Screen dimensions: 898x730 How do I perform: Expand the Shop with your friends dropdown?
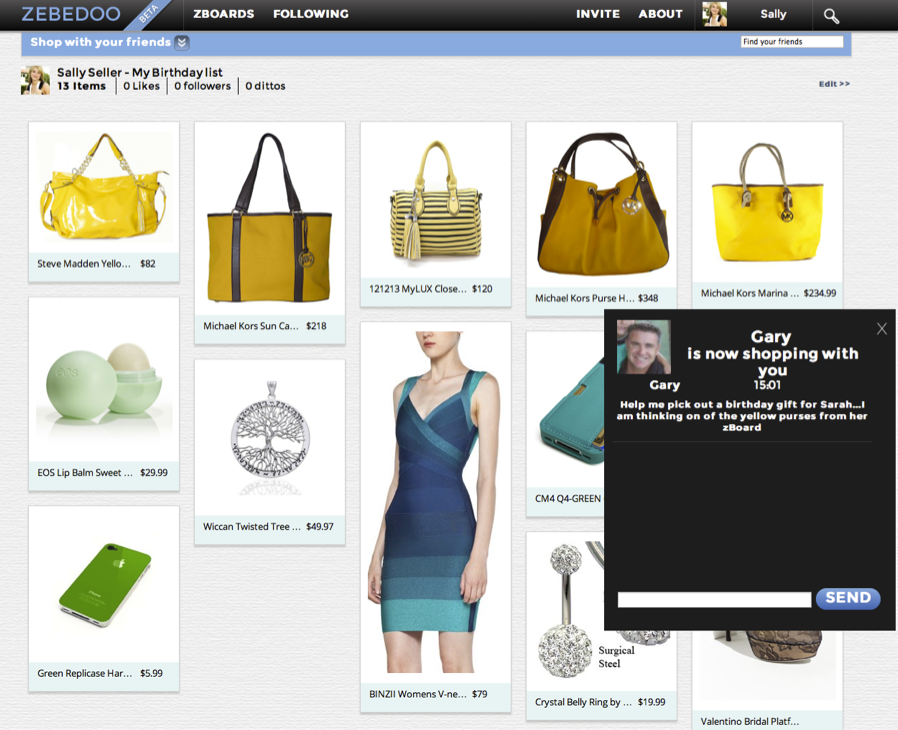(x=181, y=43)
